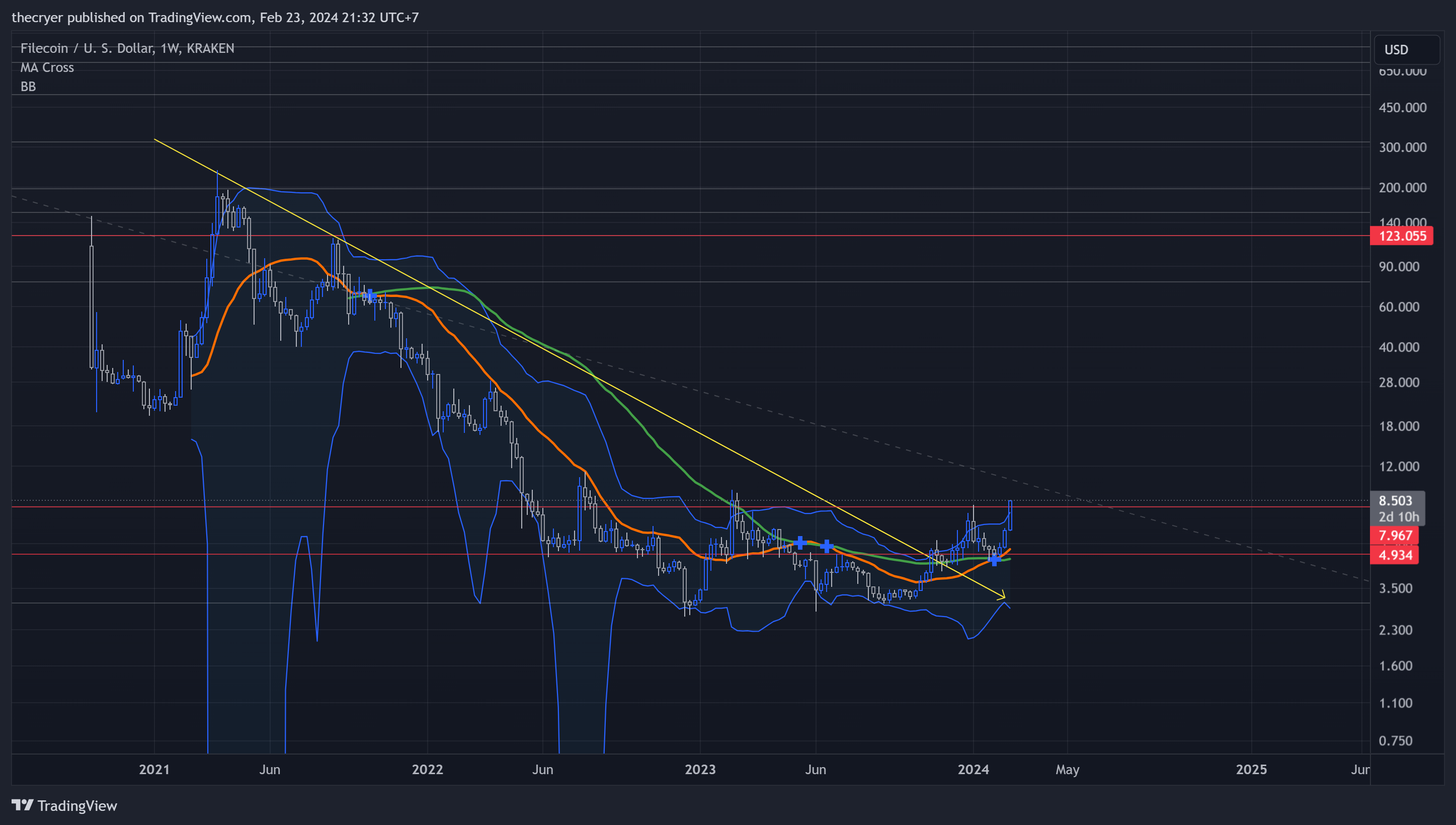Click the 2025 time axis label
This screenshot has width=1456, height=825.
[x=1252, y=770]
